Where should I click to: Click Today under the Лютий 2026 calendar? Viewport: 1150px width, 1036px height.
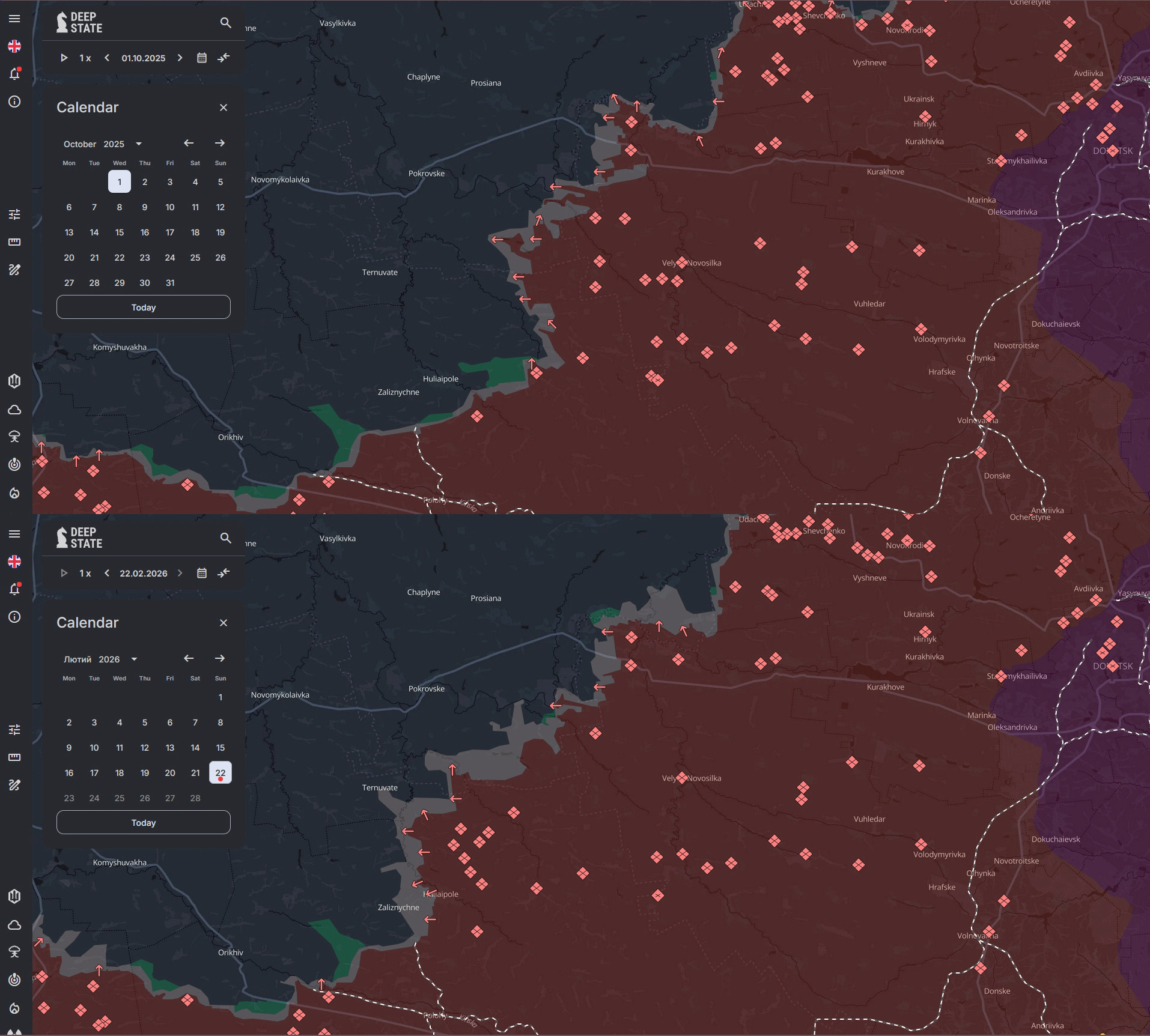tap(144, 822)
